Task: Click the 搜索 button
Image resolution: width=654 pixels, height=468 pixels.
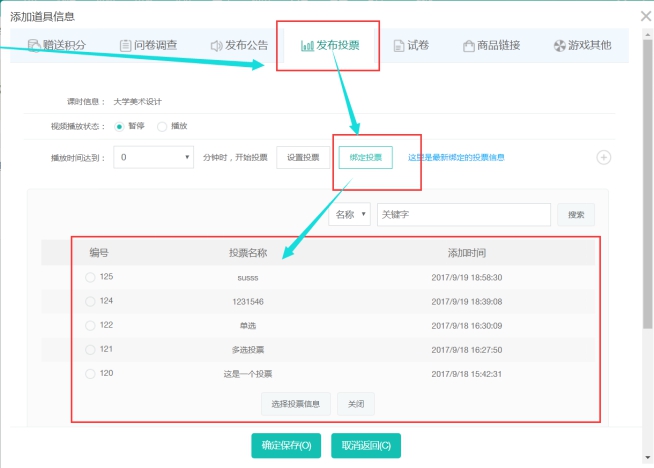Action: point(576,215)
